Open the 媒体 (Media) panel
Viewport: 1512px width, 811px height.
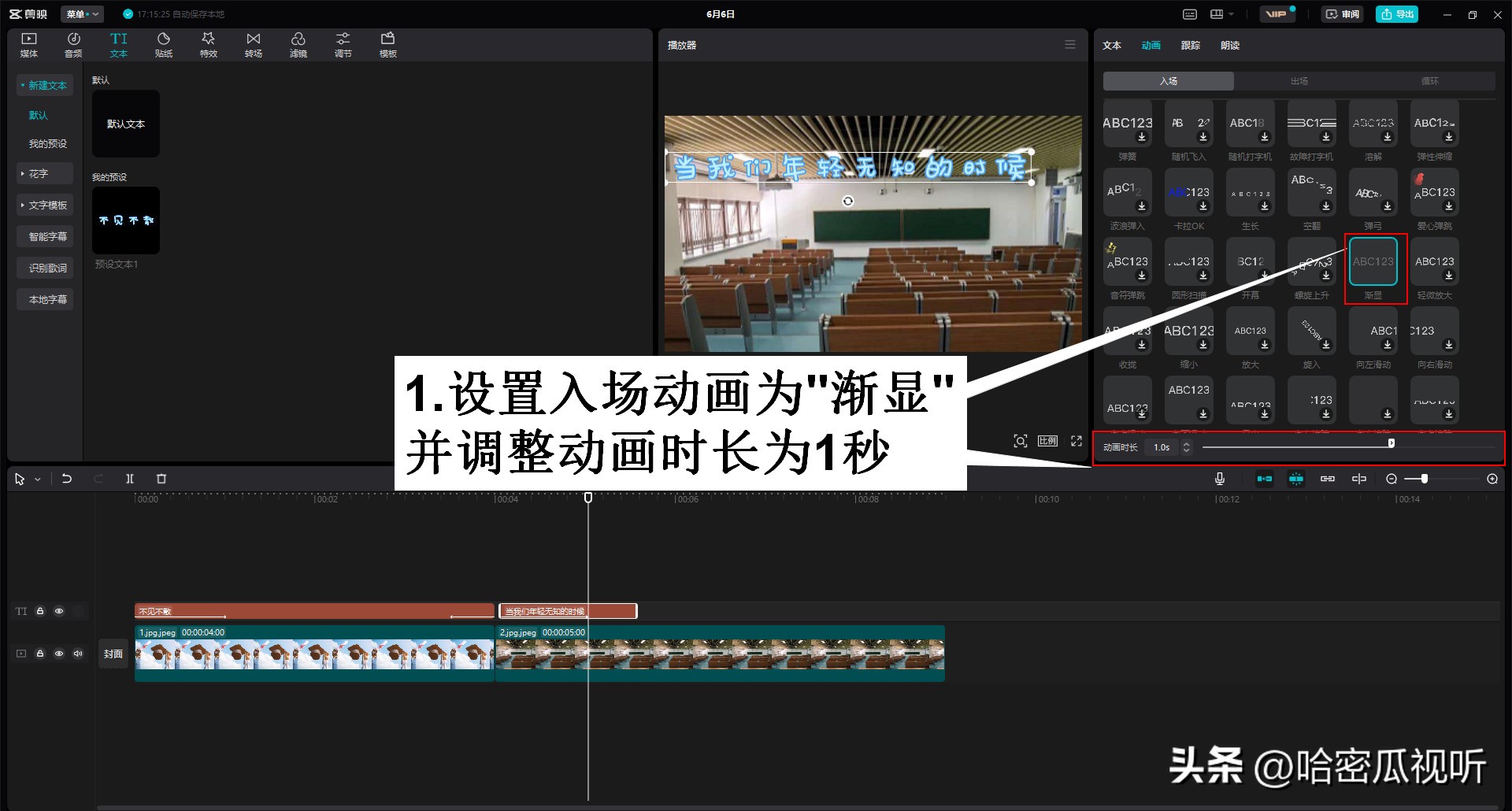[28, 44]
